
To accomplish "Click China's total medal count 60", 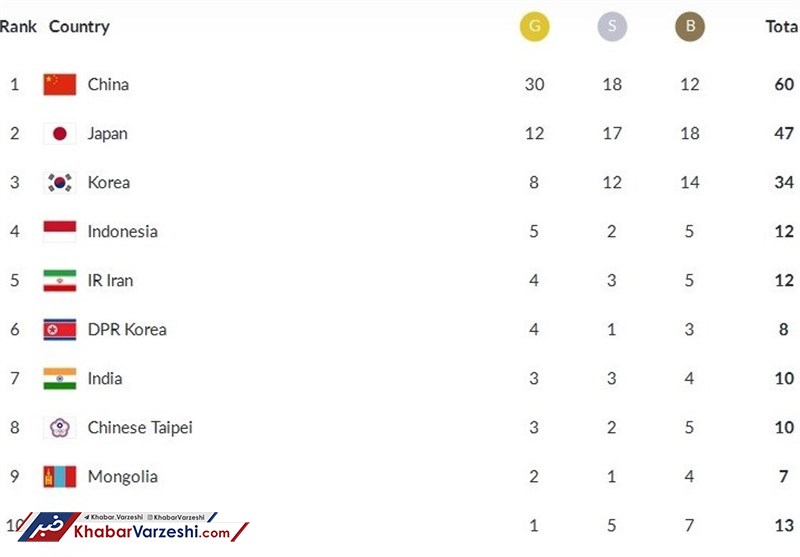I will [x=784, y=84].
